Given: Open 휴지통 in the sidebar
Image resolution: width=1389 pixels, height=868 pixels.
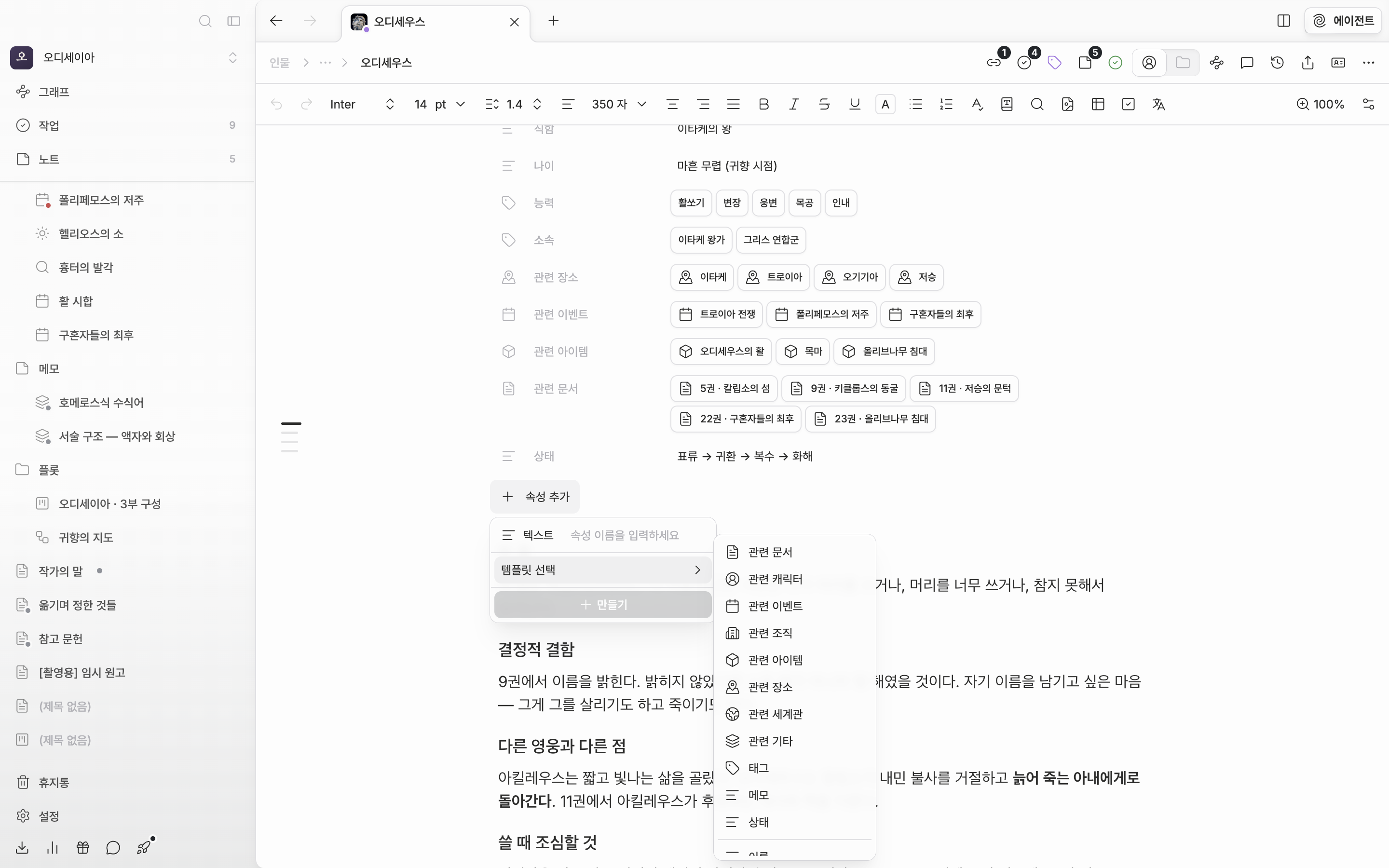Looking at the screenshot, I should tap(127, 782).
